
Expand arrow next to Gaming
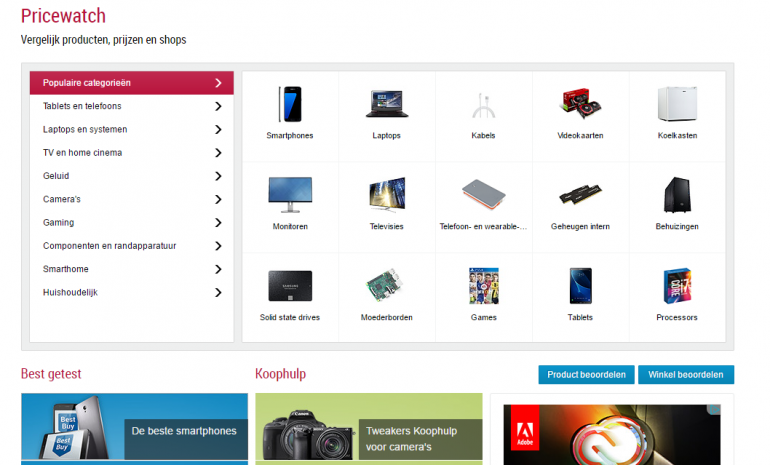click(219, 222)
